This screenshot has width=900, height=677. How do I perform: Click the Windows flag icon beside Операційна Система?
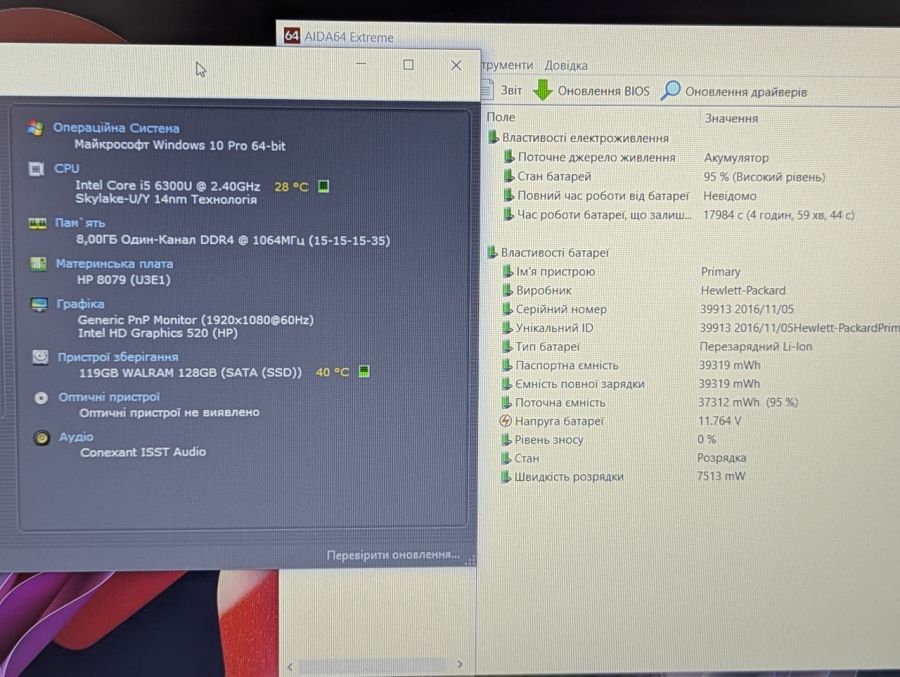click(x=36, y=127)
